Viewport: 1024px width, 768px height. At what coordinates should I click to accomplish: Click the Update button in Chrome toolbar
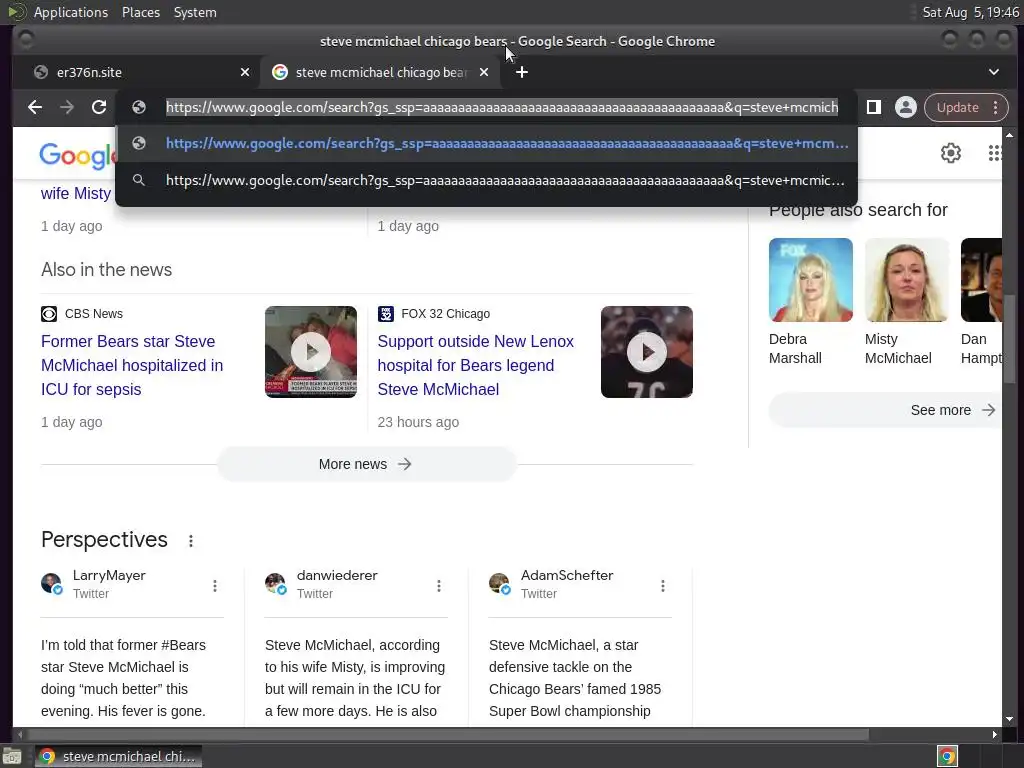[957, 107]
